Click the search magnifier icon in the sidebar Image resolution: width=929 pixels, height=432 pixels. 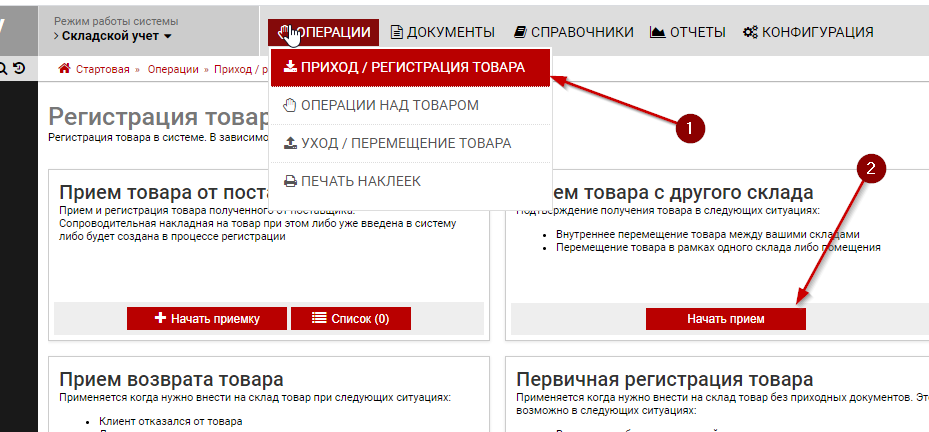coord(3,69)
